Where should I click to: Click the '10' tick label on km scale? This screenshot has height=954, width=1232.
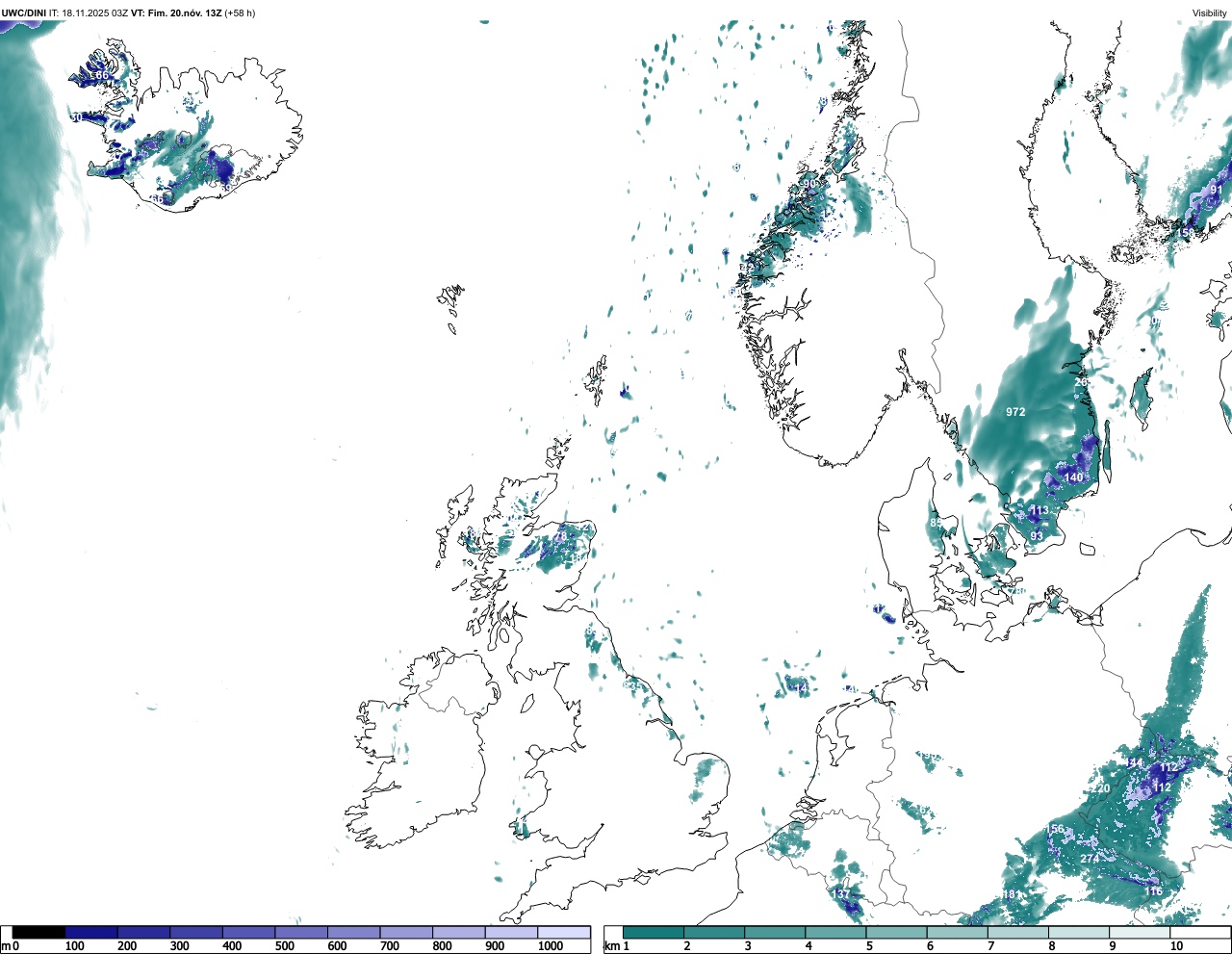1176,946
